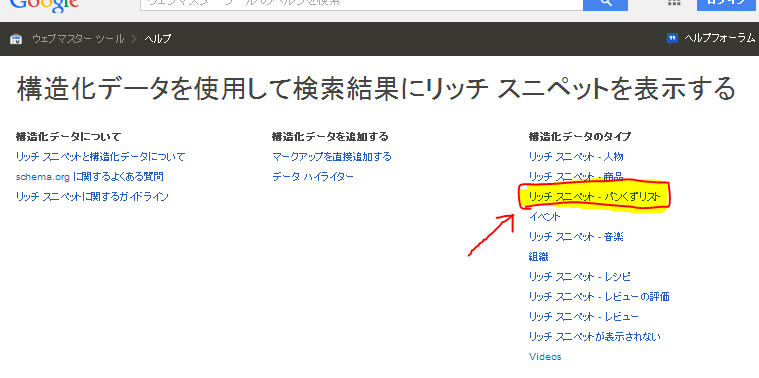
Task: Click the 構造化データのタイプ heading
Action: [x=580, y=137]
